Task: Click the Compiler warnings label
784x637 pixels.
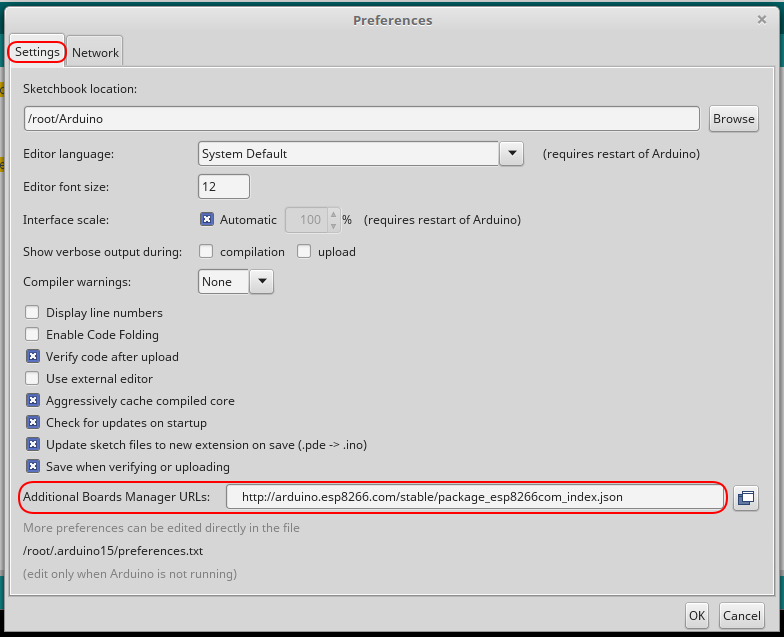Action: [x=77, y=282]
